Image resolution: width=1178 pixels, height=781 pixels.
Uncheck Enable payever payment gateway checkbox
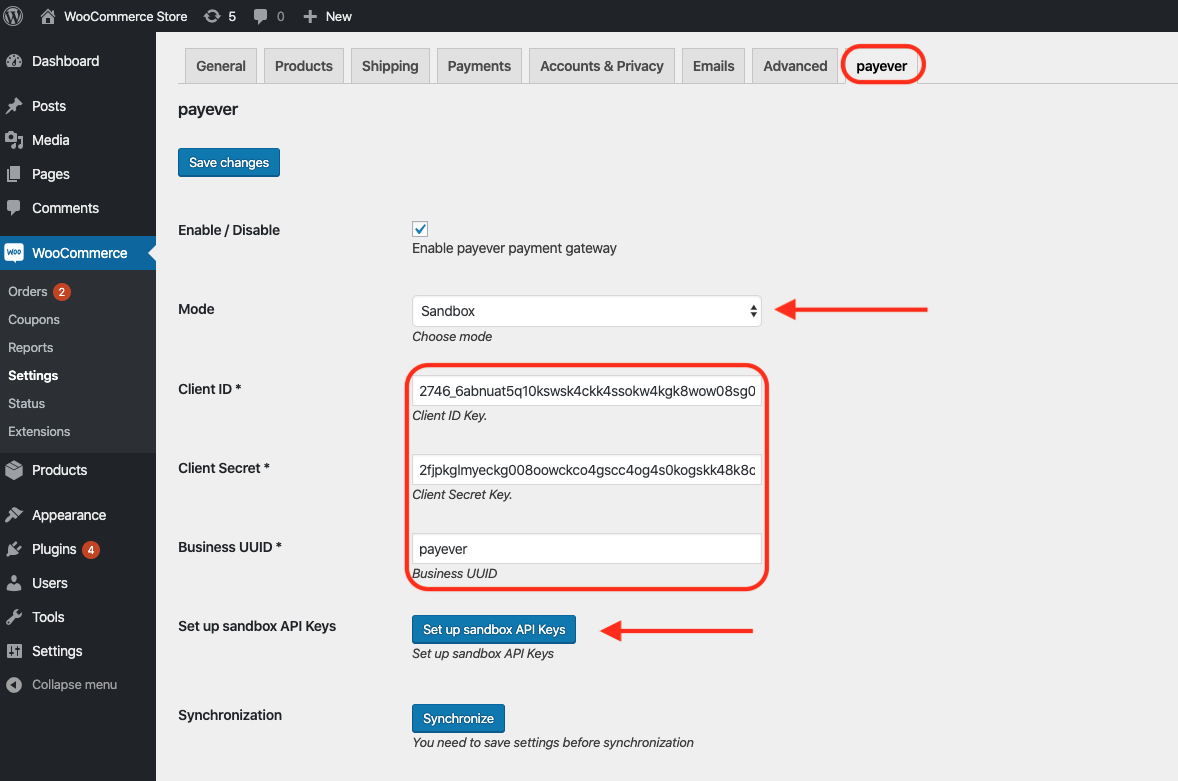[x=420, y=229]
